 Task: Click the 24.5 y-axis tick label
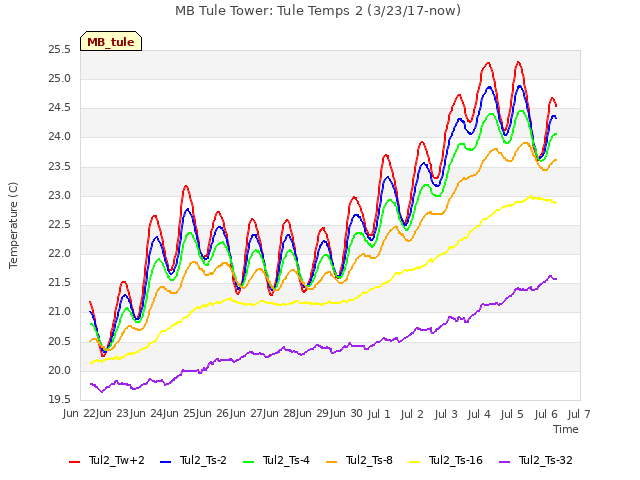tap(59, 108)
